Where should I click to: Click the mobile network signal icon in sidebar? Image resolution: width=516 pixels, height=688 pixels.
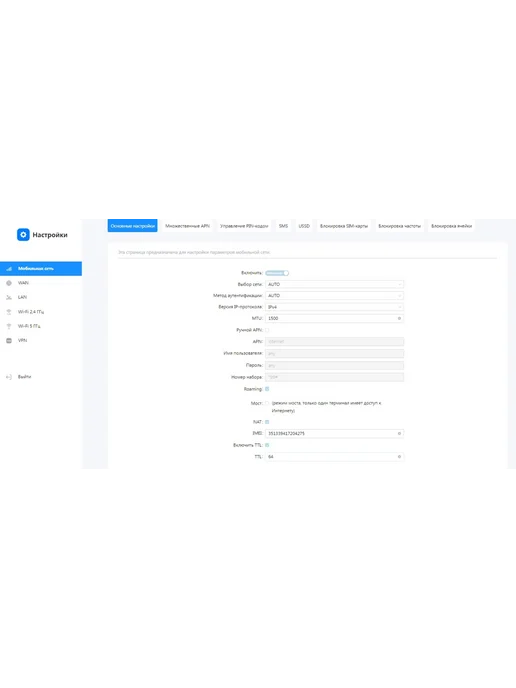9,269
